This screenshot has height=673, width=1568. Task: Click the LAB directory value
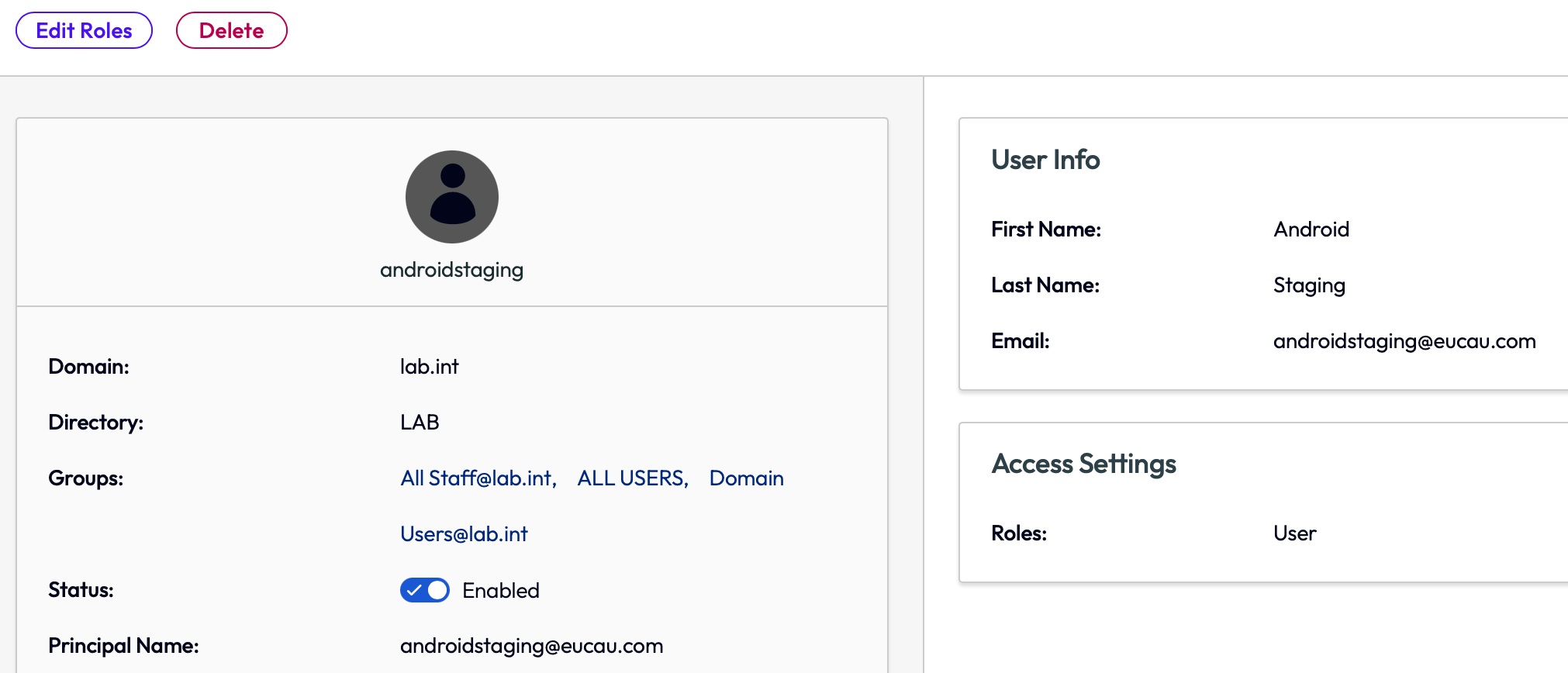420,423
